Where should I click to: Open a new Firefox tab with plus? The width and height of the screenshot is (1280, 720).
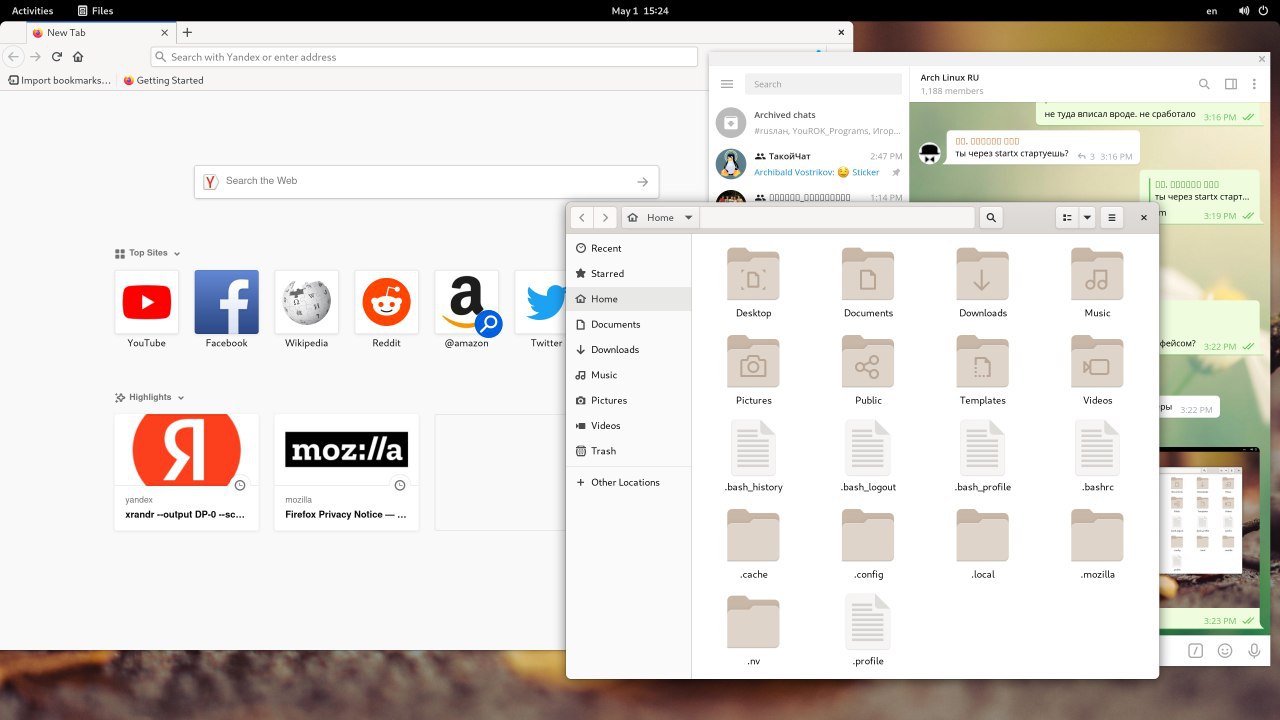[x=187, y=32]
